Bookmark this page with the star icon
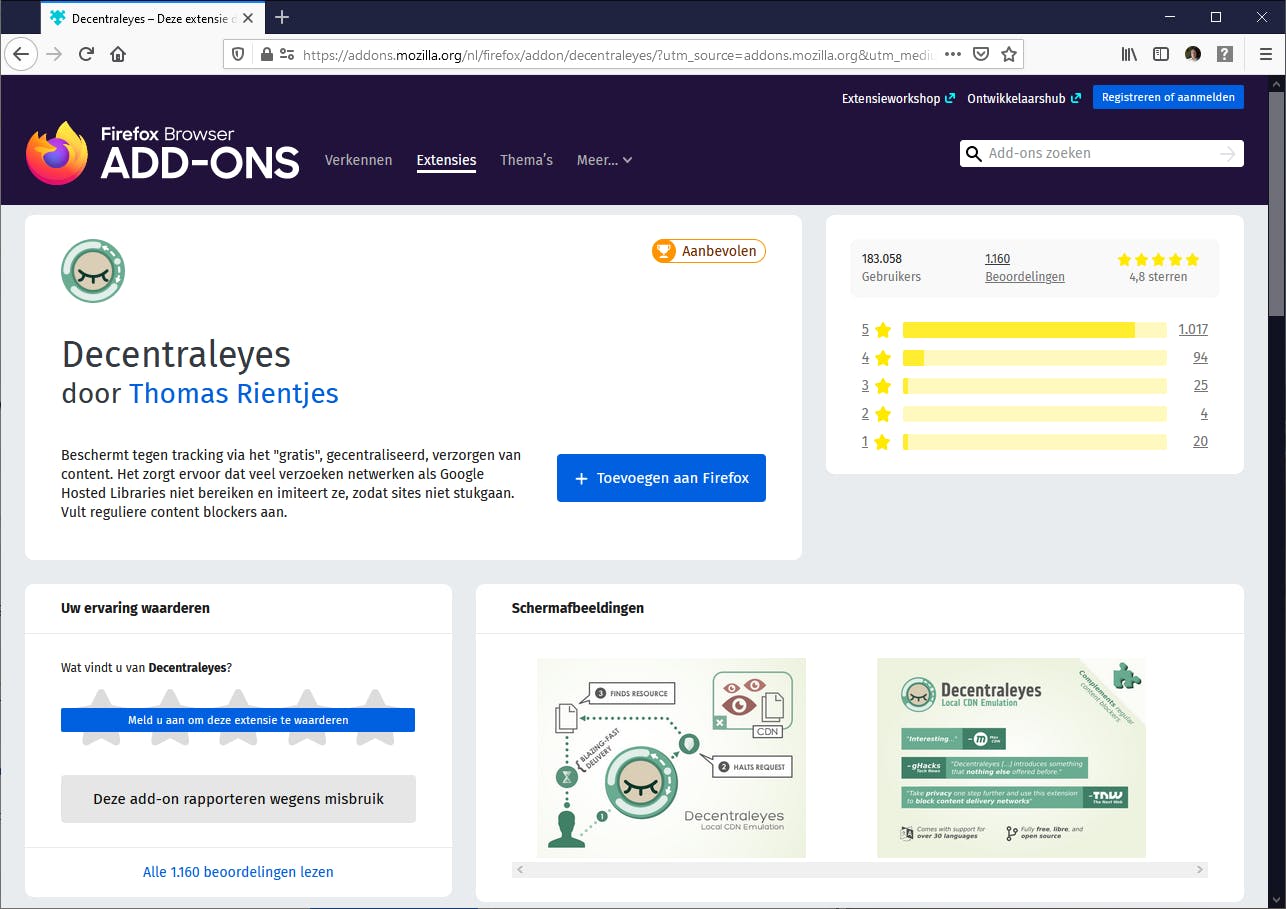Viewport: 1286px width, 909px height. pyautogui.click(x=1009, y=54)
